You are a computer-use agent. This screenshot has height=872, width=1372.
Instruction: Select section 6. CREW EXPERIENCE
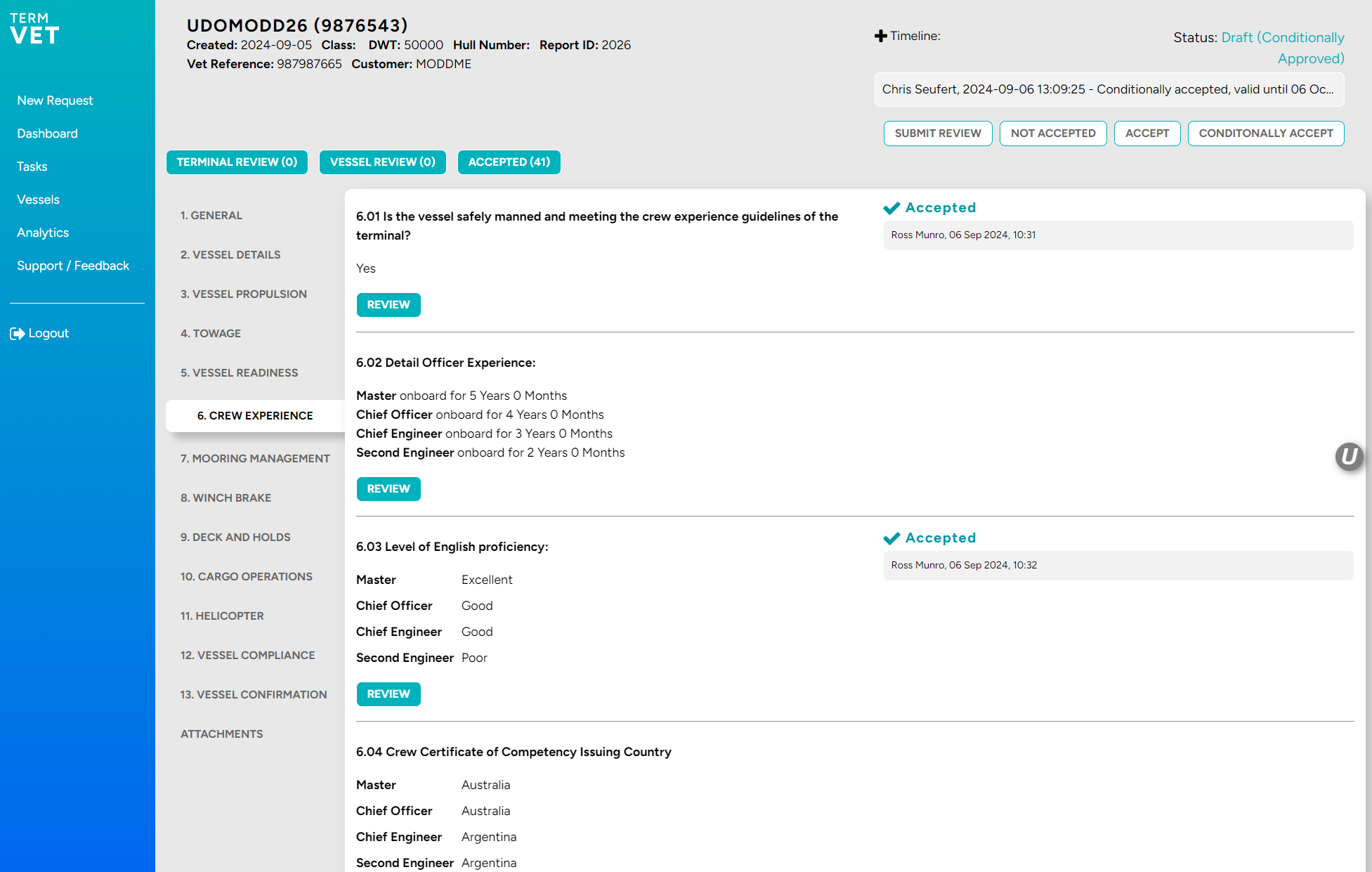(x=255, y=416)
